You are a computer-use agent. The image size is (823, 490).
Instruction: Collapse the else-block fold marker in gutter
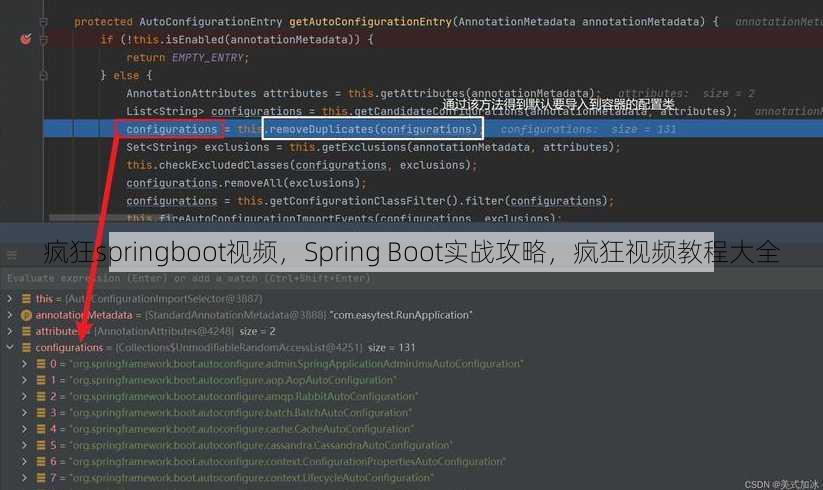click(44, 76)
